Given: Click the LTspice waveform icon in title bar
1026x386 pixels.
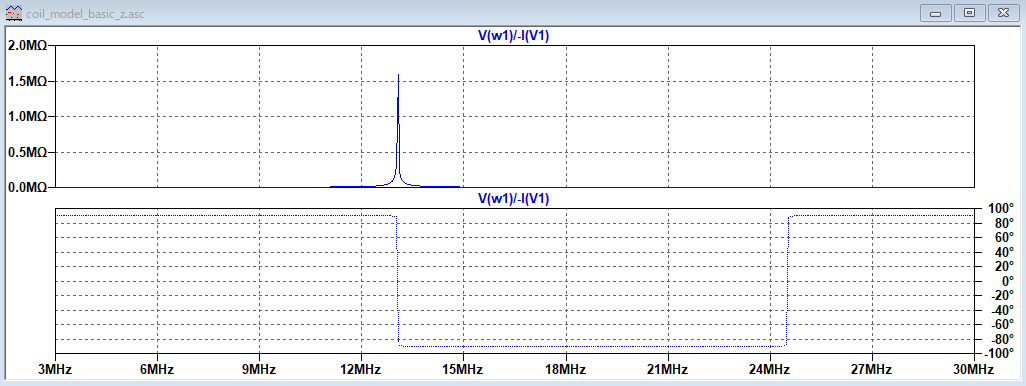Looking at the screenshot, I should coord(13,12).
